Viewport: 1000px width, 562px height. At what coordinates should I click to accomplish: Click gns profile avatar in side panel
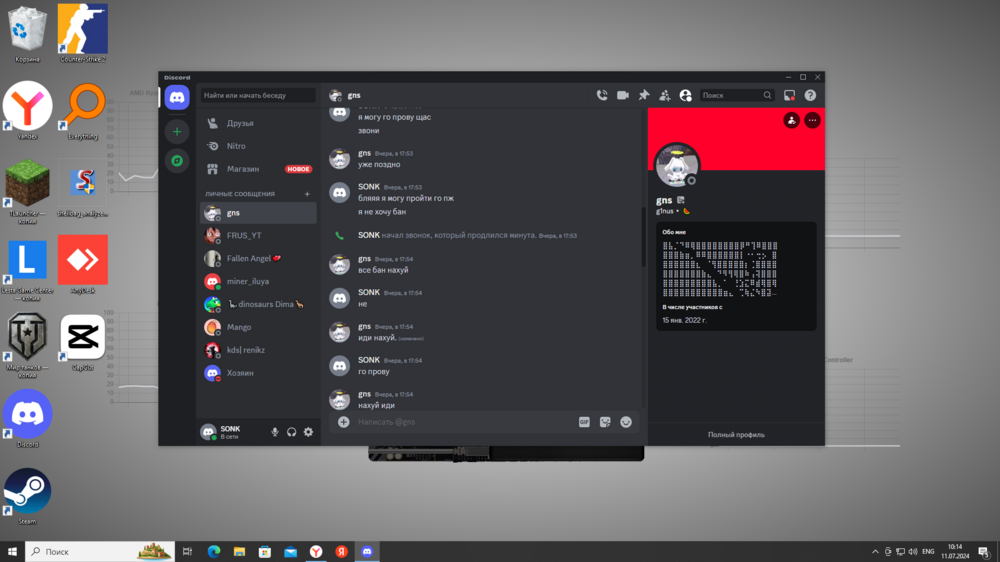pos(677,166)
